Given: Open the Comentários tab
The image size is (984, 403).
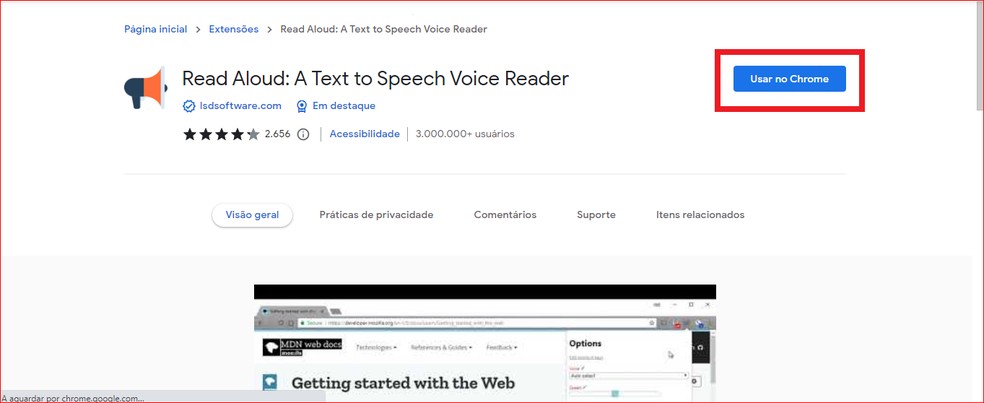Looking at the screenshot, I should [x=505, y=215].
